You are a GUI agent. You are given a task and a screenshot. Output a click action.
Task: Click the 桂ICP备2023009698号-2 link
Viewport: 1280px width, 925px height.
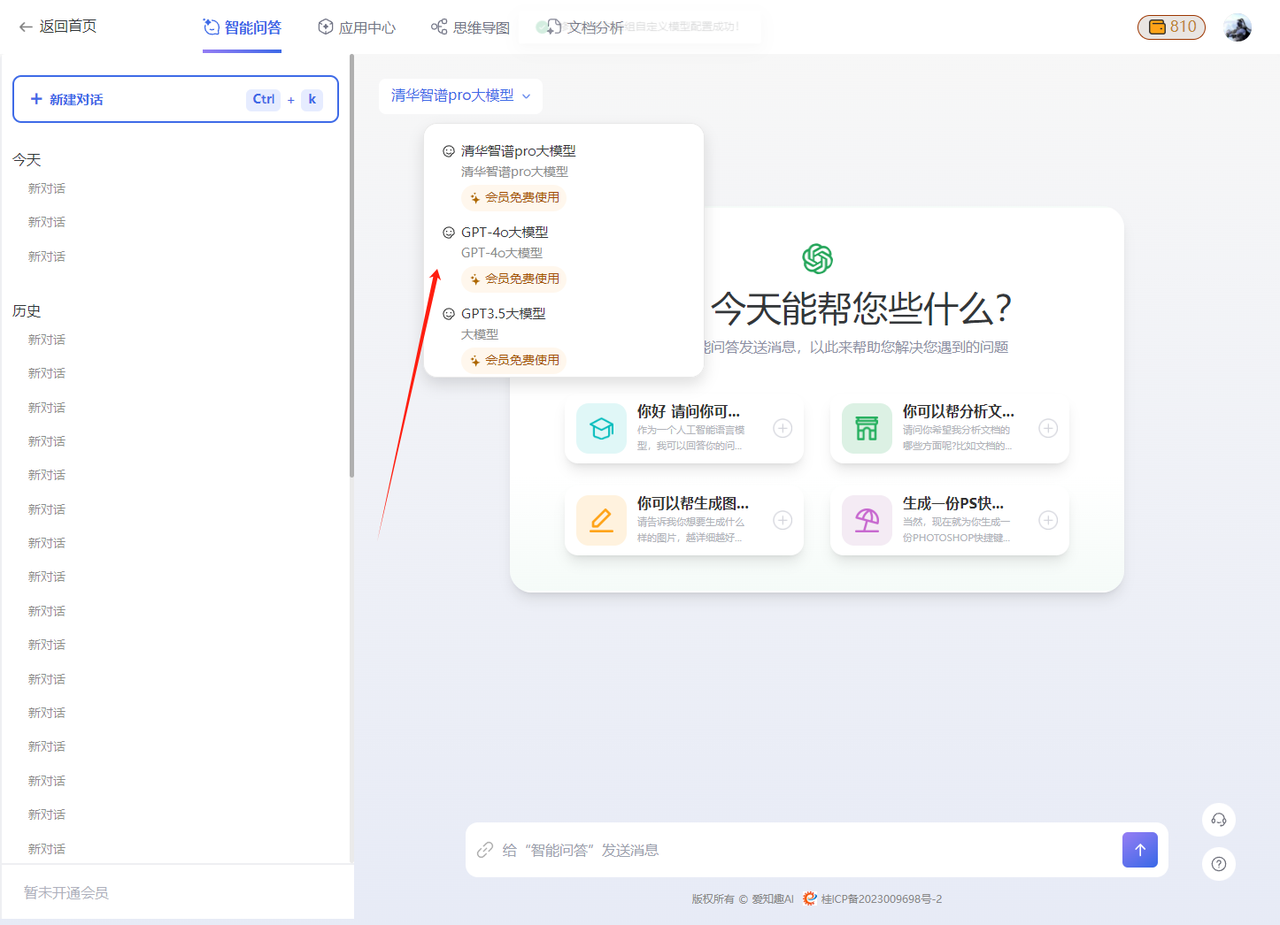(x=881, y=899)
